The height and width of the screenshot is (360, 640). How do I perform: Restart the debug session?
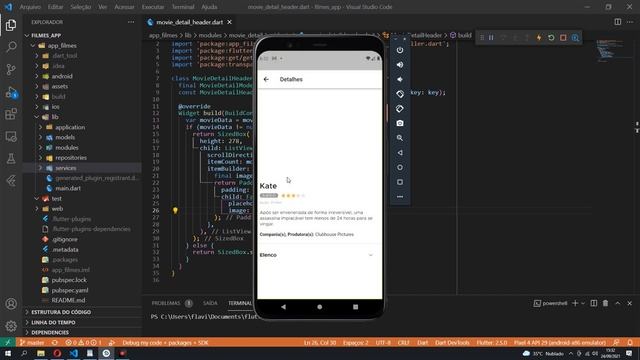(551, 38)
